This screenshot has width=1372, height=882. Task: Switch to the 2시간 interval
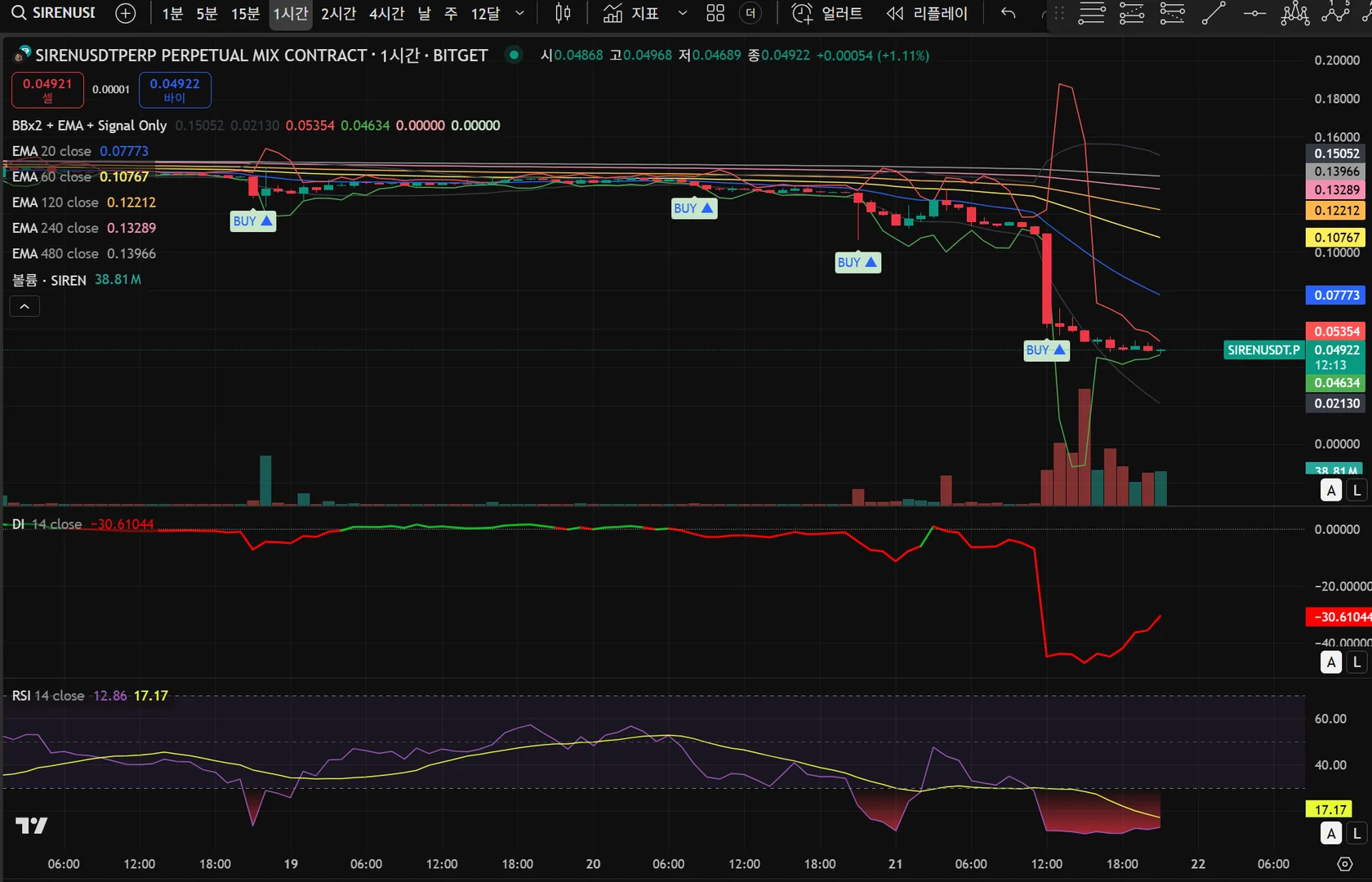point(339,13)
